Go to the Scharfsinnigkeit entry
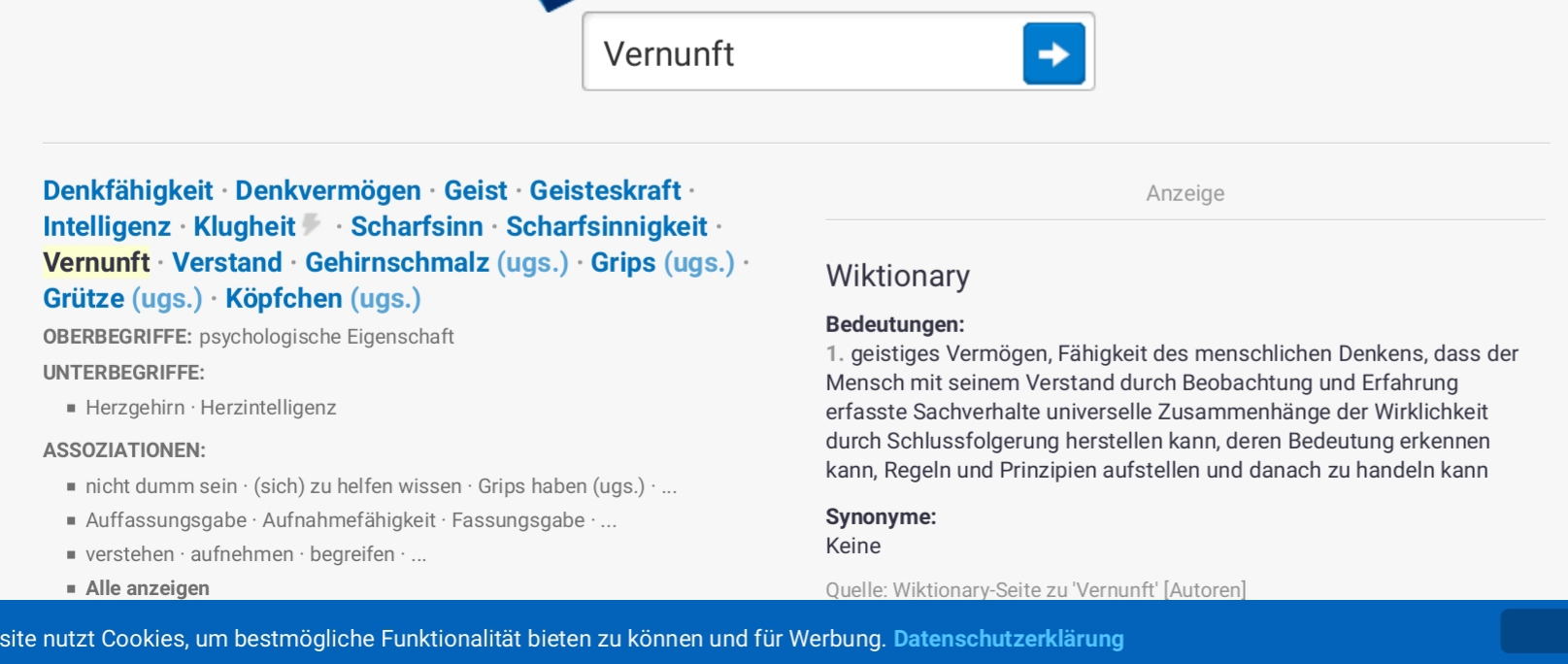Image resolution: width=1568 pixels, height=664 pixels. 606,226
